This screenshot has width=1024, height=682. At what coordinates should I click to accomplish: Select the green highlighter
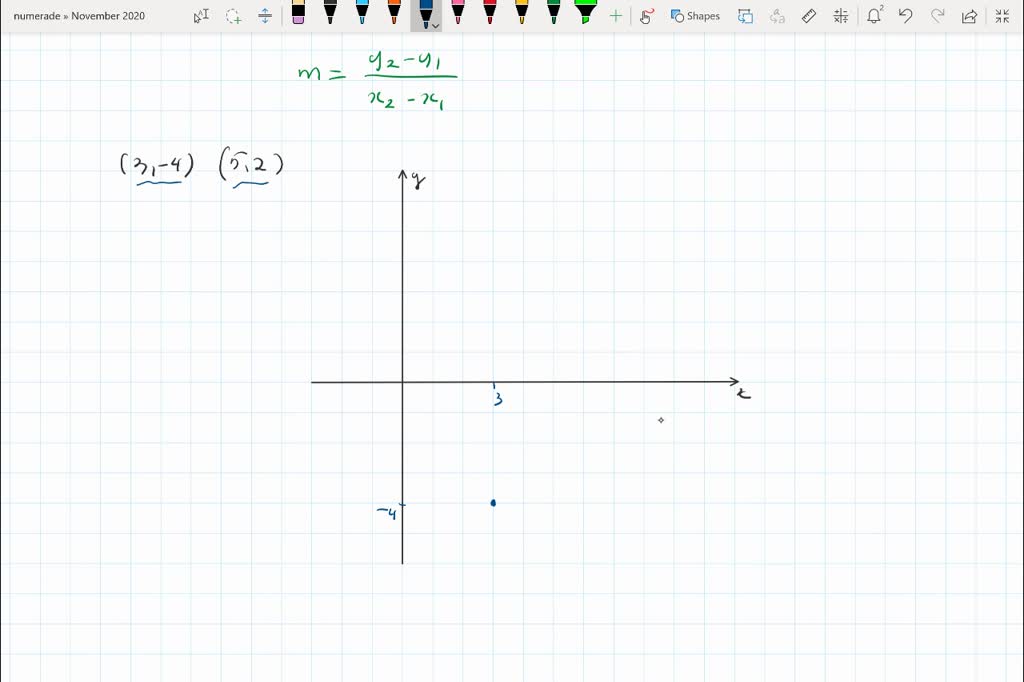(584, 15)
